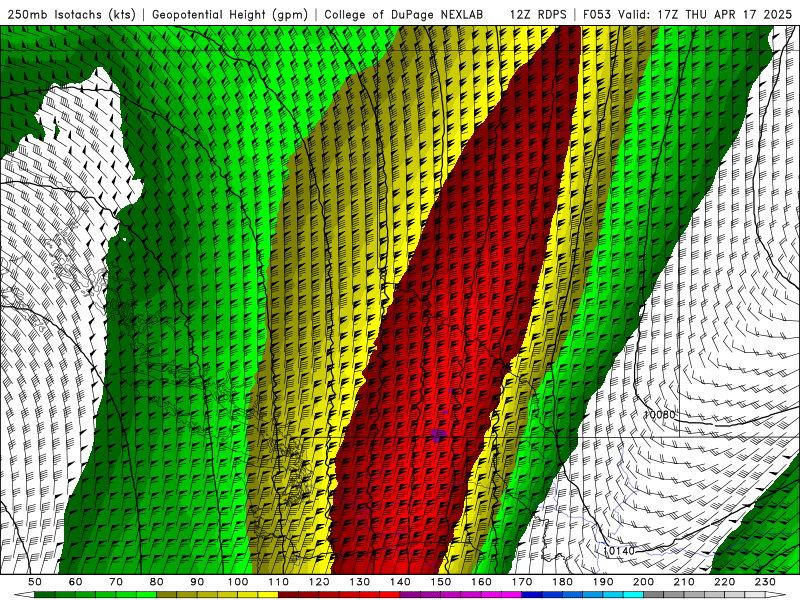Click the 130 label on the color scale
Viewport: 800px width, 600px height.
(x=360, y=582)
